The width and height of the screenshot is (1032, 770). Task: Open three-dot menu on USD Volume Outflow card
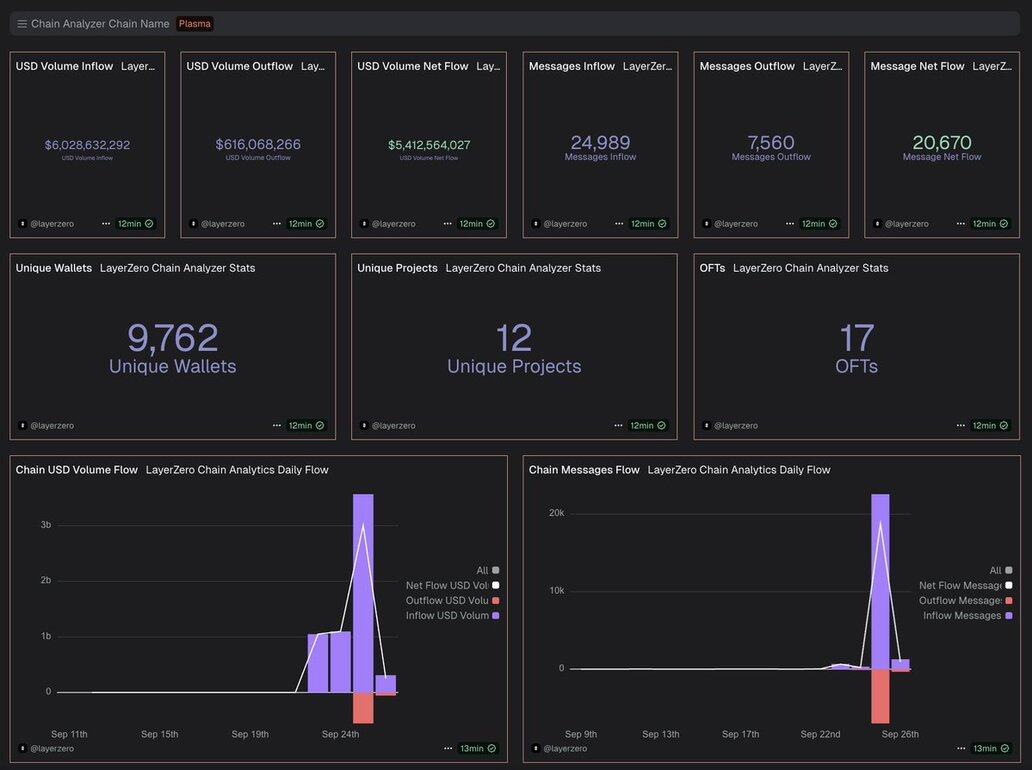276,224
